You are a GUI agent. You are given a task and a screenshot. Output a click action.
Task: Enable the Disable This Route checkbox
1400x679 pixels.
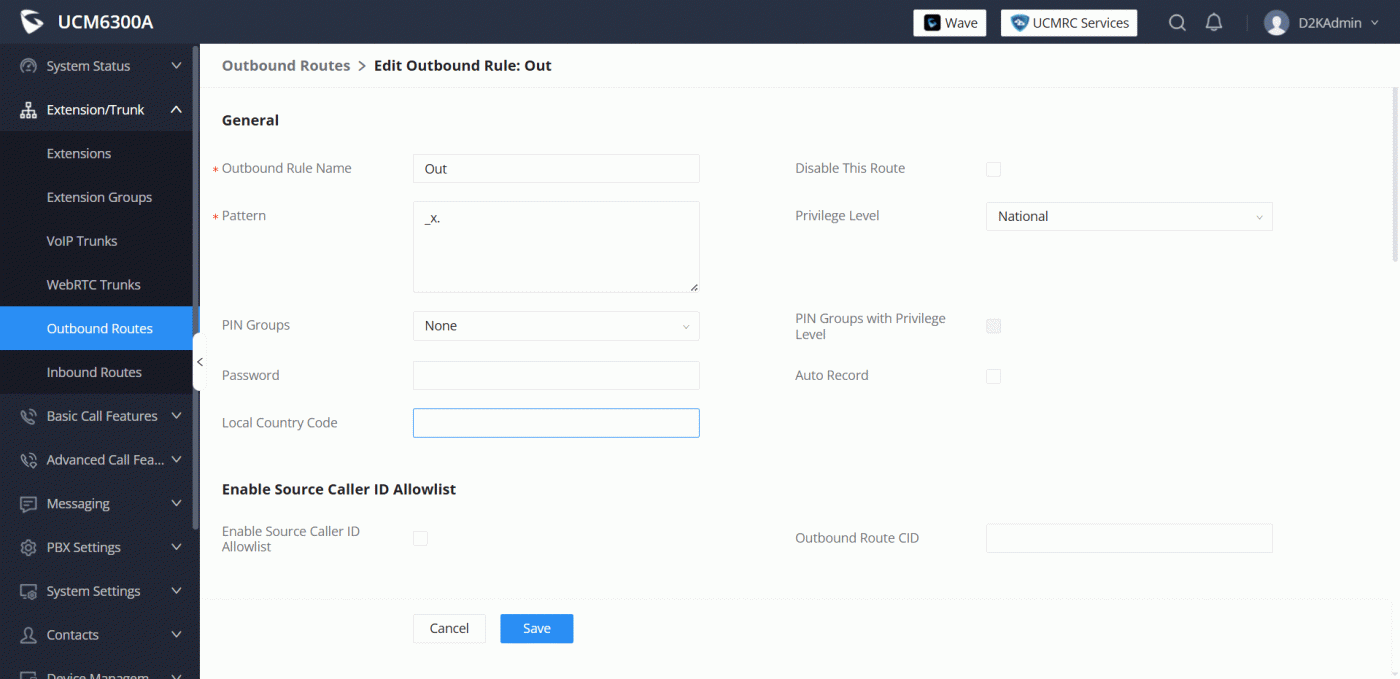coord(993,169)
